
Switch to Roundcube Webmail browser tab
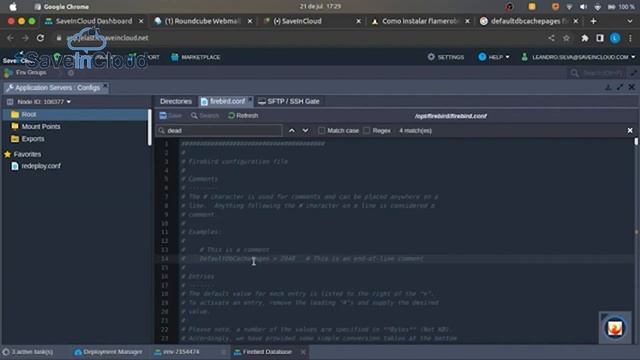click(x=203, y=21)
